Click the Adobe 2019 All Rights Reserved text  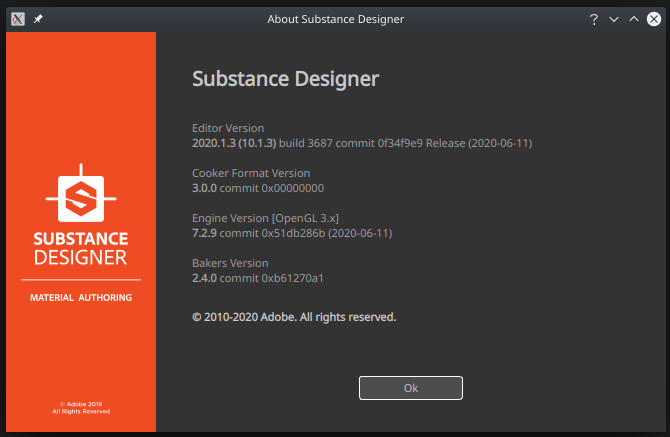pyautogui.click(x=81, y=408)
